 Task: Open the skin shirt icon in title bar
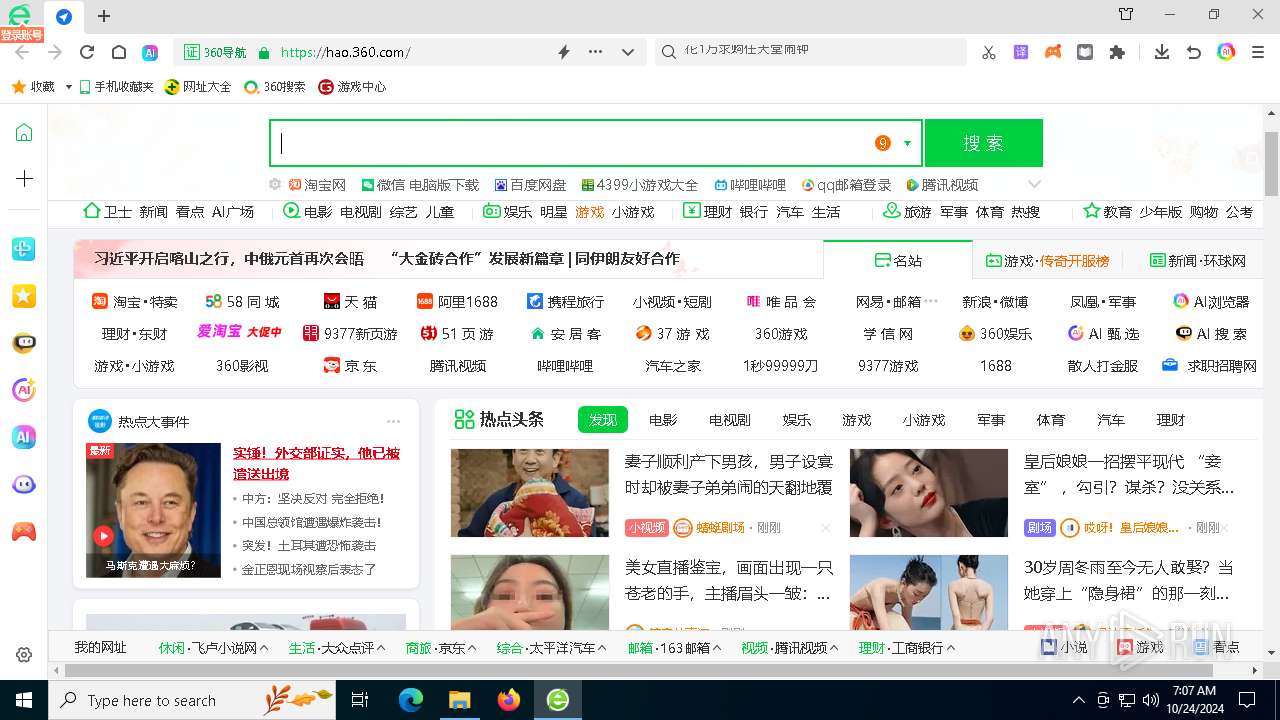click(x=1126, y=14)
